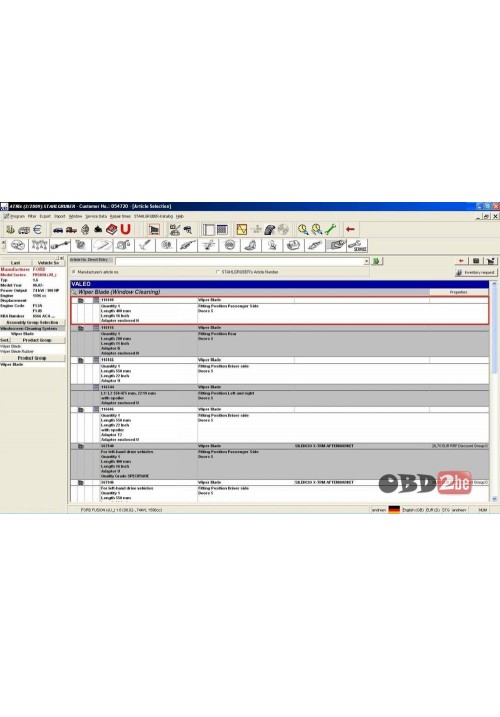This screenshot has height=717, width=500.
Task: Click the Sort. button in left panel
Action: click(5, 340)
